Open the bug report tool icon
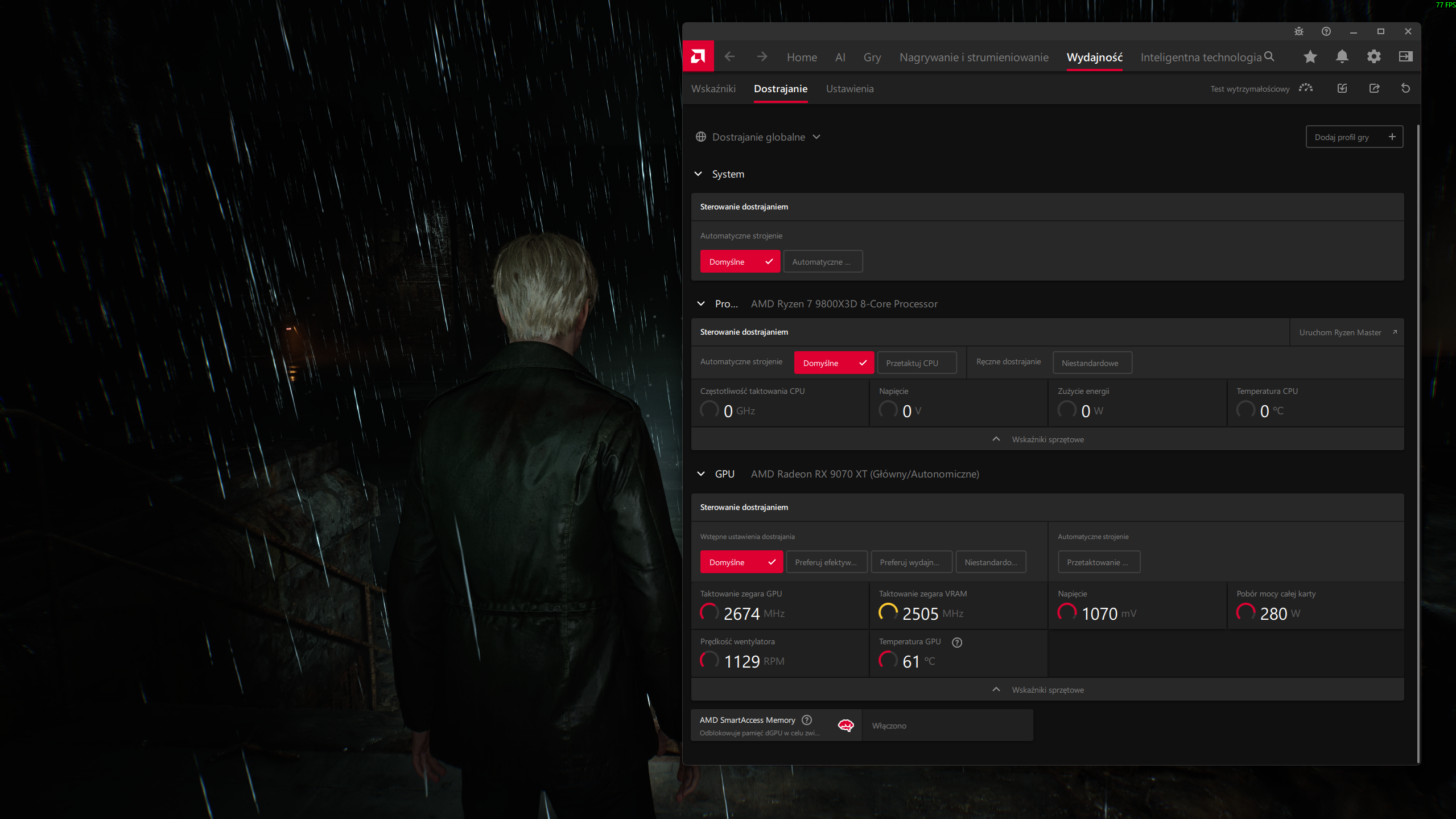The image size is (1456, 819). point(1299,31)
